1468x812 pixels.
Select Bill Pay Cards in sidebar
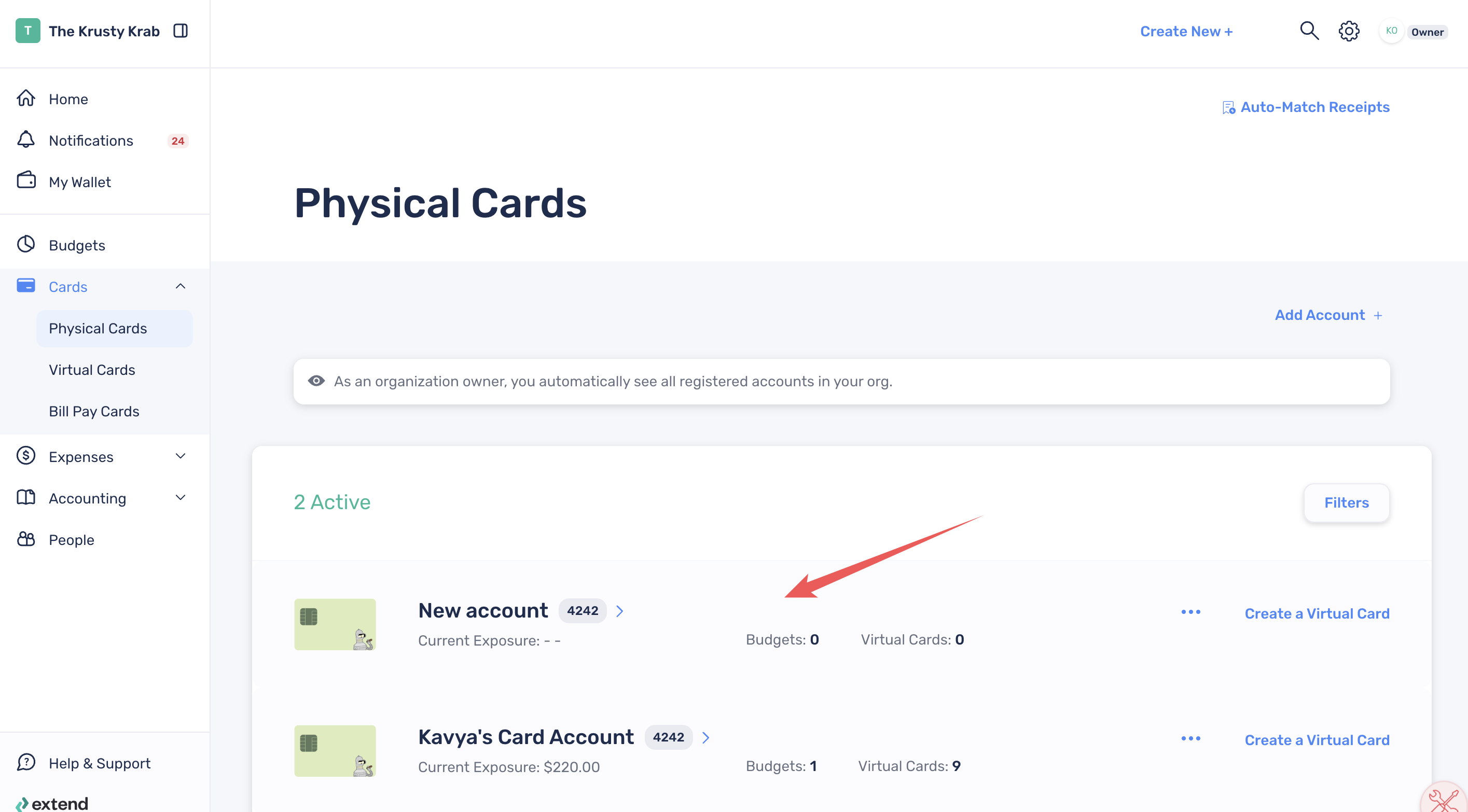(x=94, y=411)
